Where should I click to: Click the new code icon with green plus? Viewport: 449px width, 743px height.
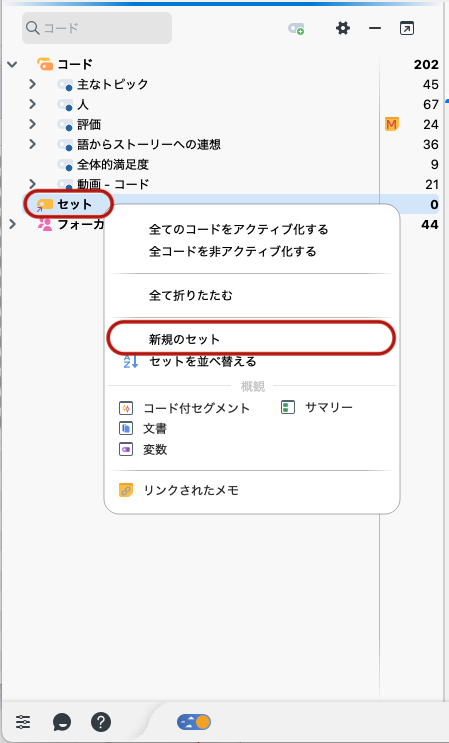point(296,29)
